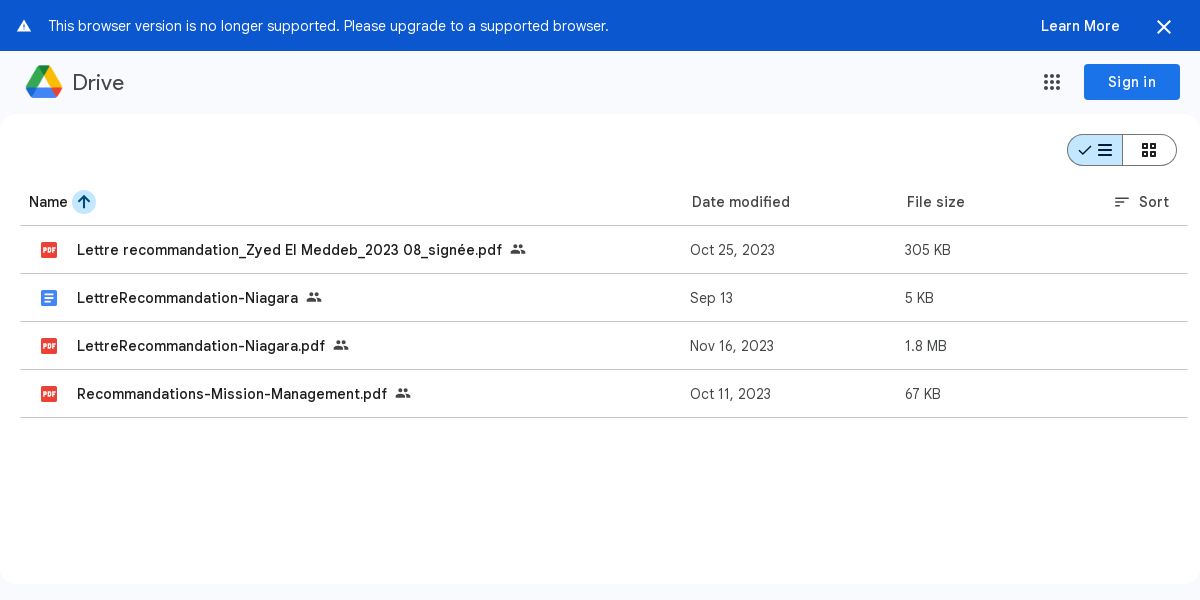Click the File size column header
The height and width of the screenshot is (600, 1200).
(x=936, y=202)
